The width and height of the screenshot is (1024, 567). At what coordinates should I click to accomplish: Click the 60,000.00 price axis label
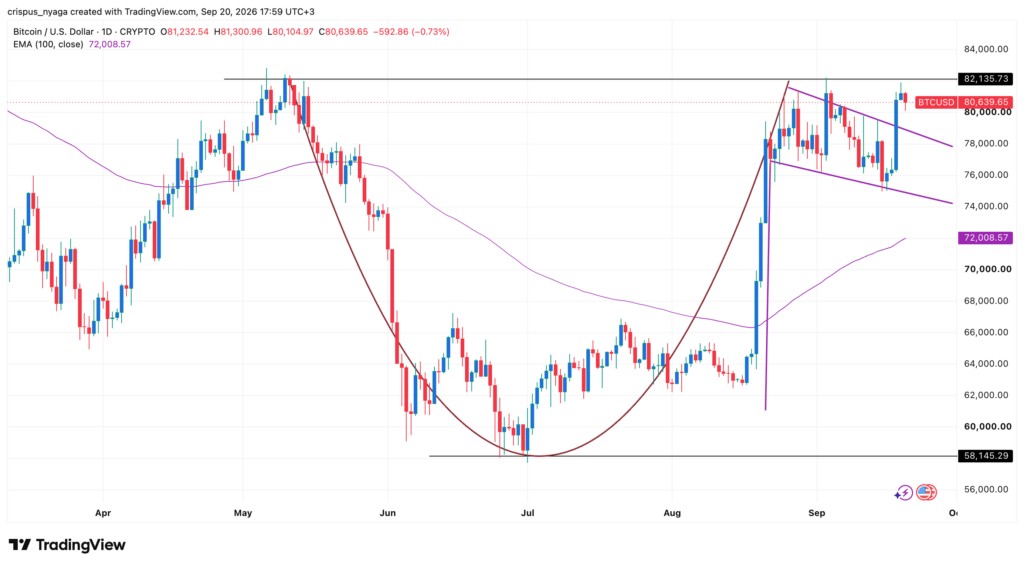pos(987,427)
